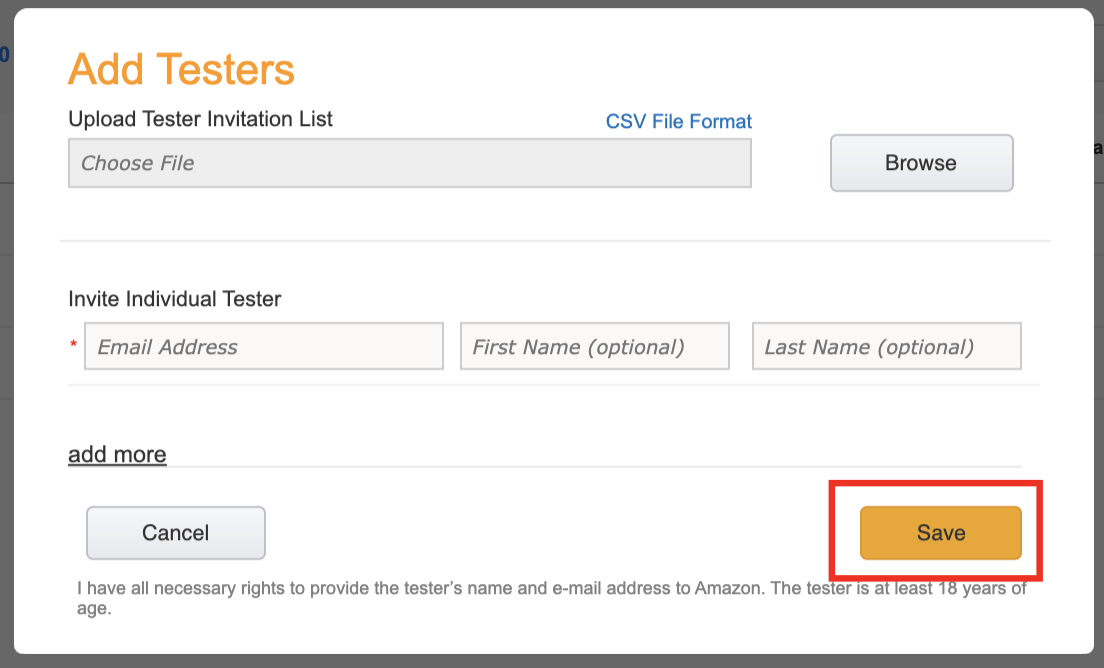
Task: Click the Browse button
Action: 922,163
